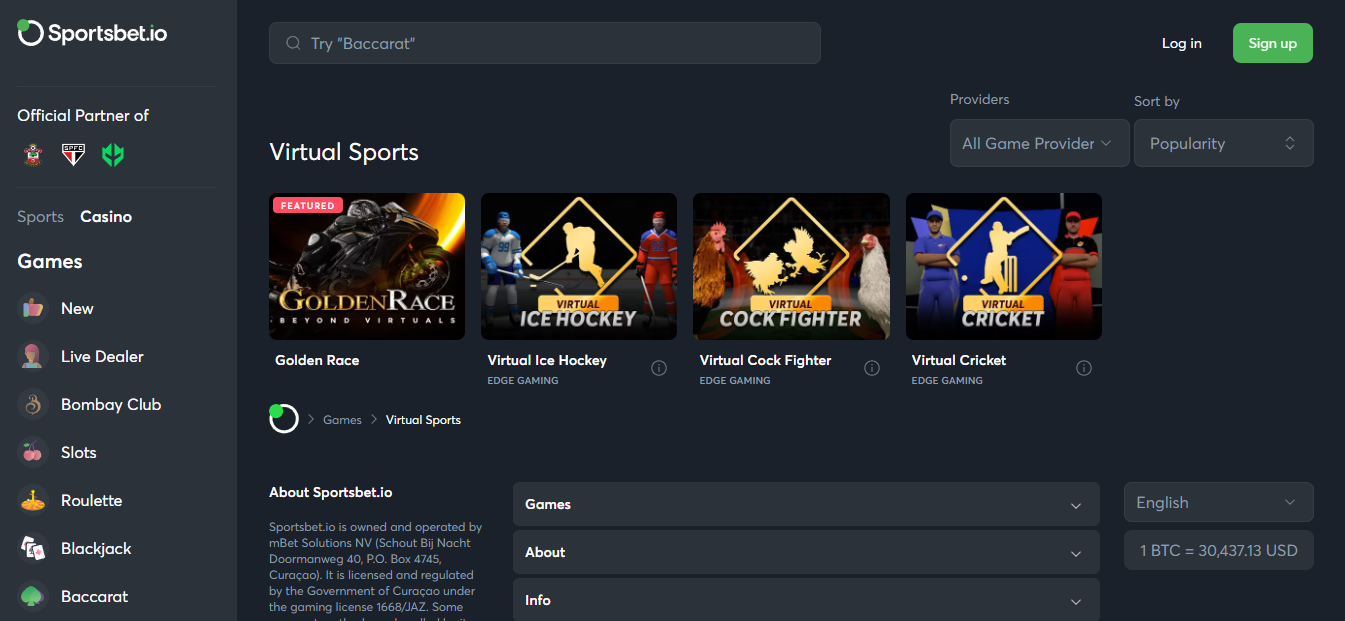
Task: Click the breadcrumb home circle icon
Action: pyautogui.click(x=284, y=419)
